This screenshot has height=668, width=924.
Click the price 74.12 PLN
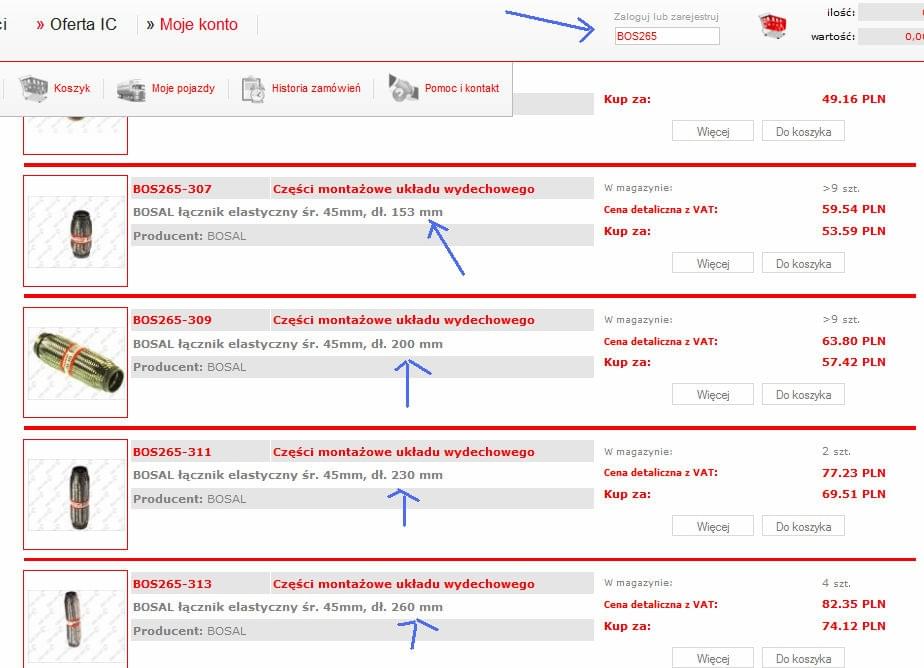coord(854,626)
